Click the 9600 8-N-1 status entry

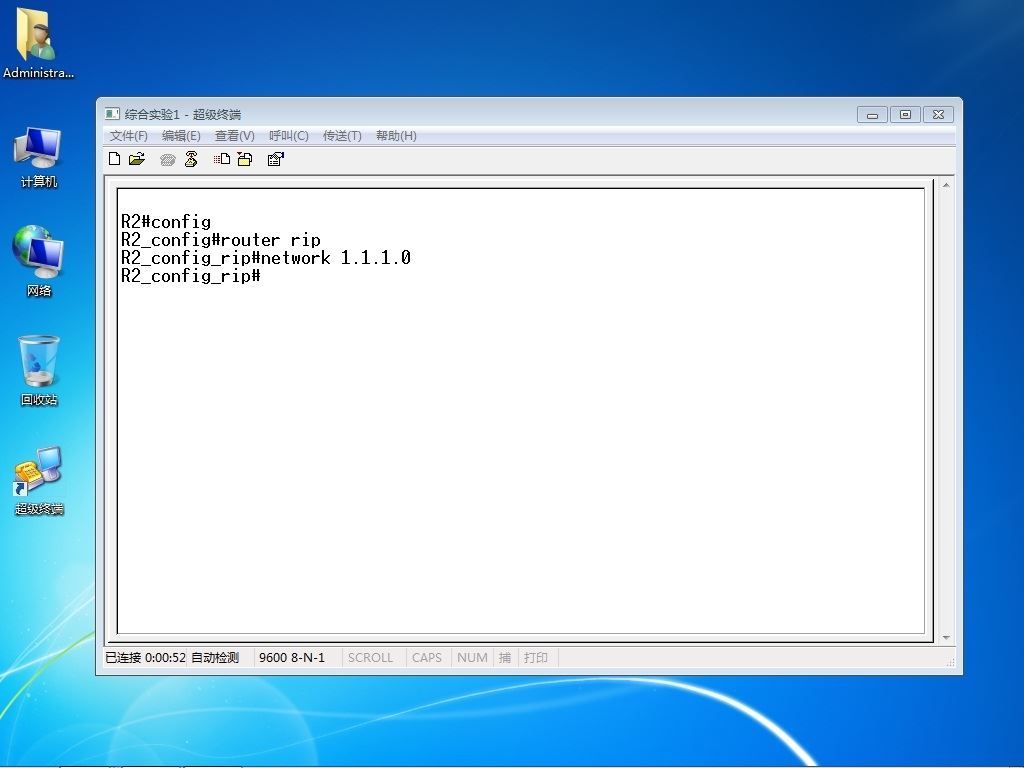point(292,658)
